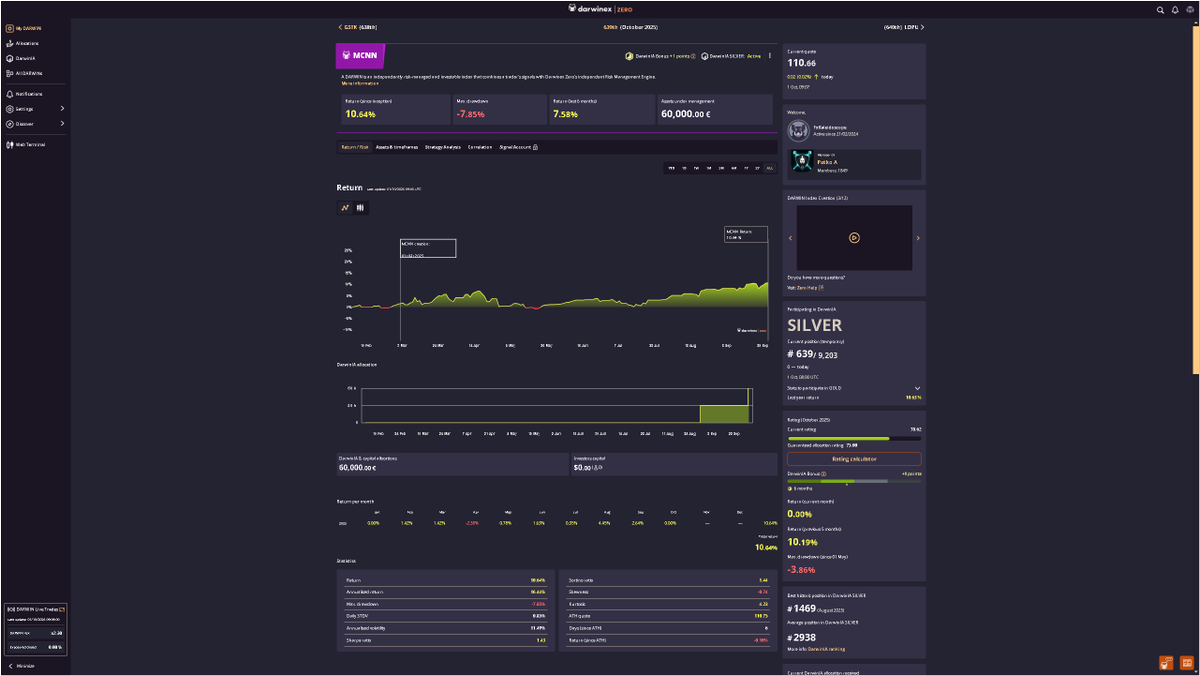1200x676 pixels.
Task: Click the current rating progress bar
Action: click(x=854, y=438)
